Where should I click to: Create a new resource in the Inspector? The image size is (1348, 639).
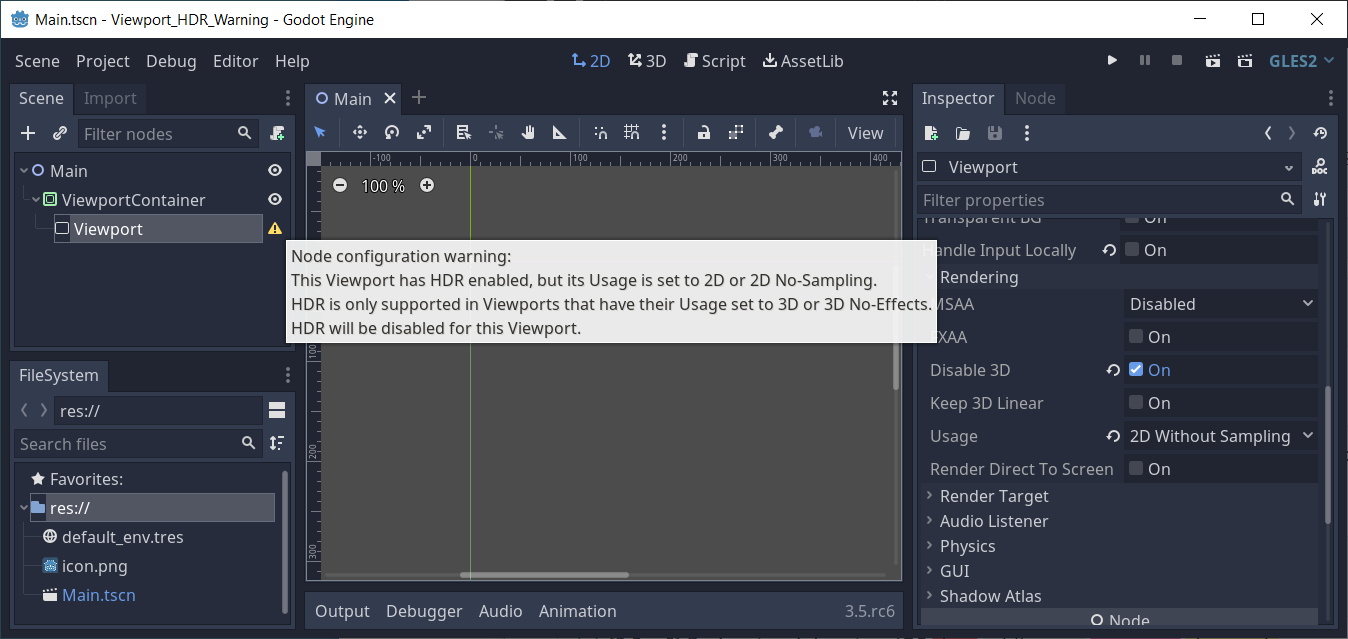[x=930, y=132]
